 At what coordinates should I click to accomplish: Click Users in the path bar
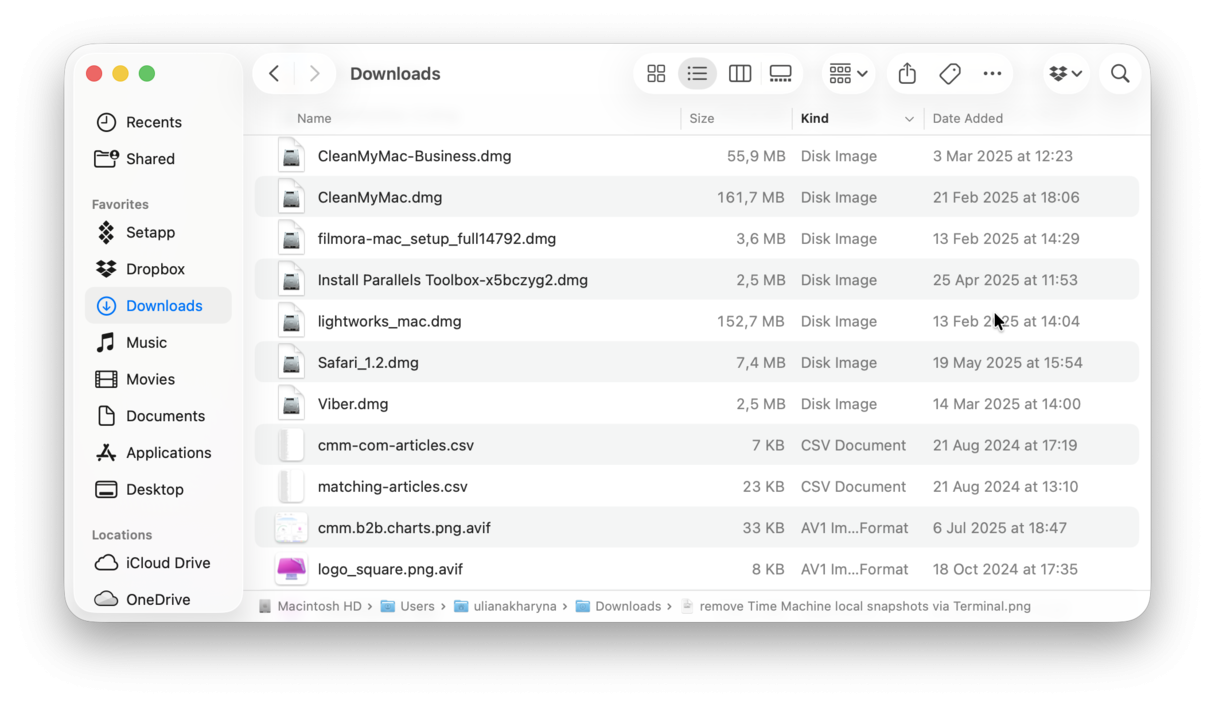click(418, 605)
